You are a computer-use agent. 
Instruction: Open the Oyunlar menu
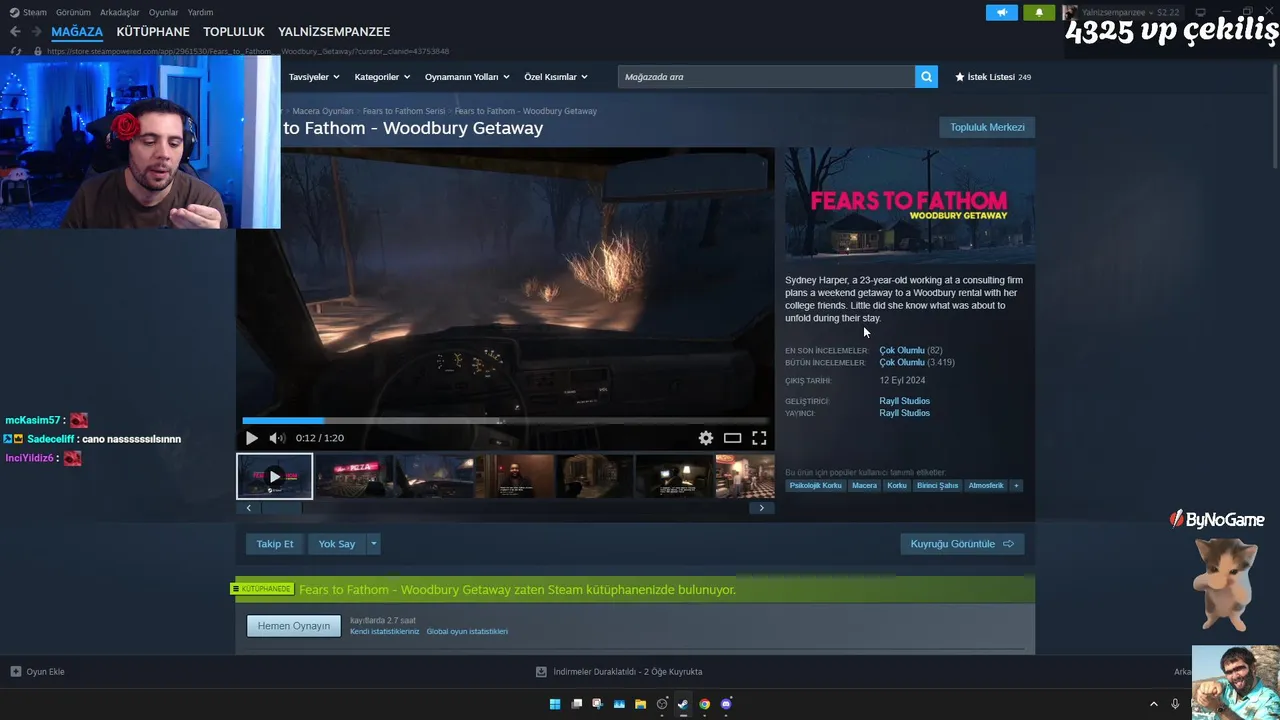164,12
